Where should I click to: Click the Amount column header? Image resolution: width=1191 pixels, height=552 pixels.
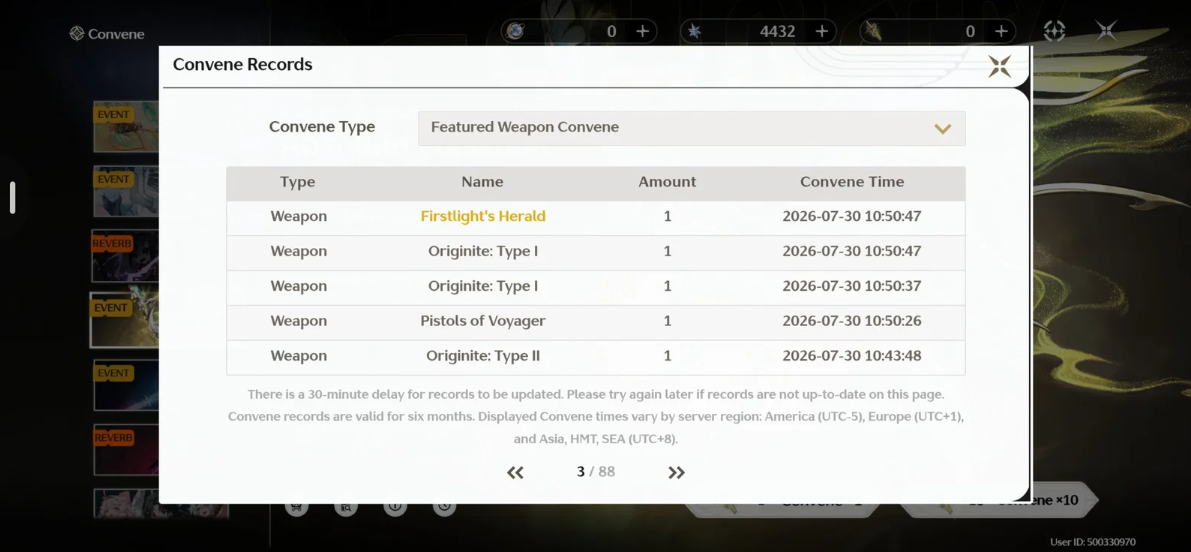pos(667,182)
